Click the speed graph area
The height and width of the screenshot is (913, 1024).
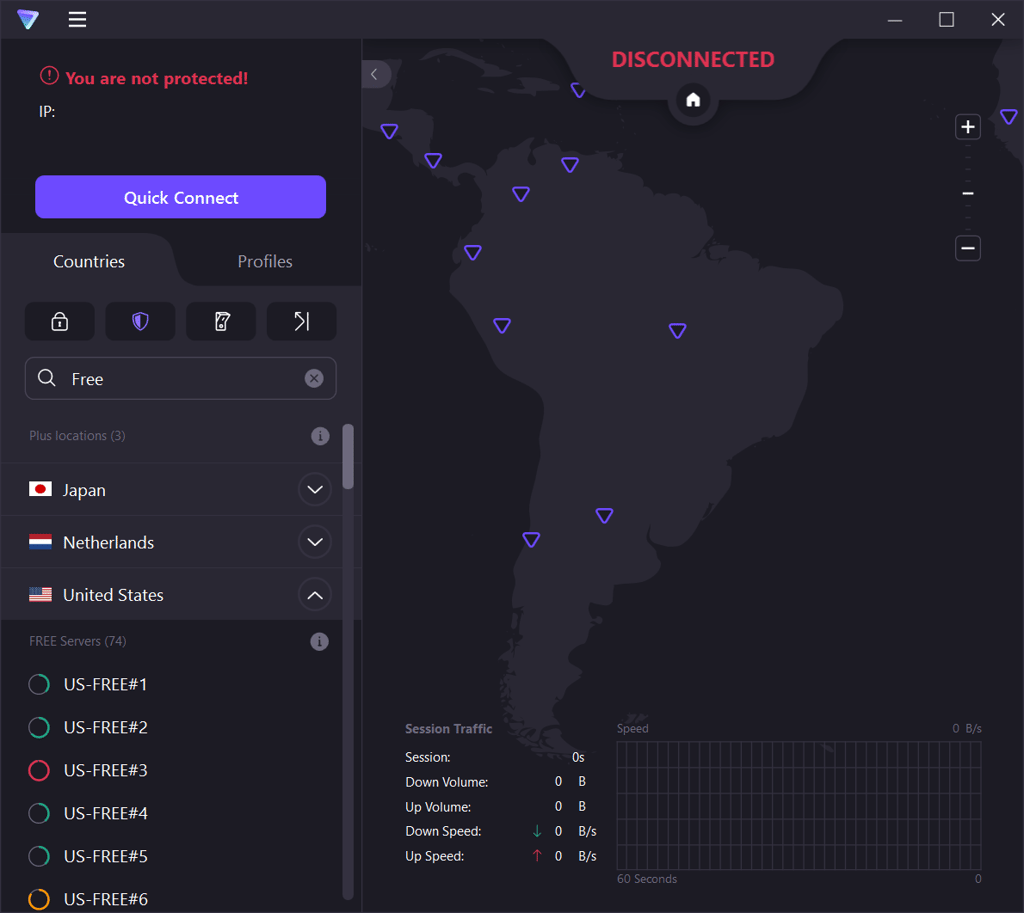pos(799,805)
